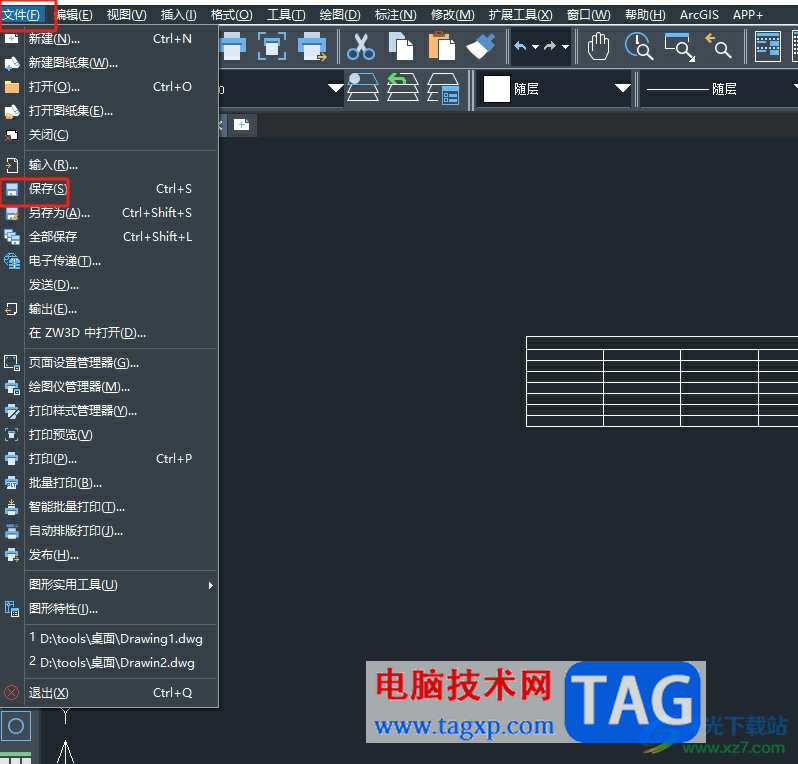The height and width of the screenshot is (764, 798).
Task: Click the new drawing tab plus icon
Action: tap(241, 125)
